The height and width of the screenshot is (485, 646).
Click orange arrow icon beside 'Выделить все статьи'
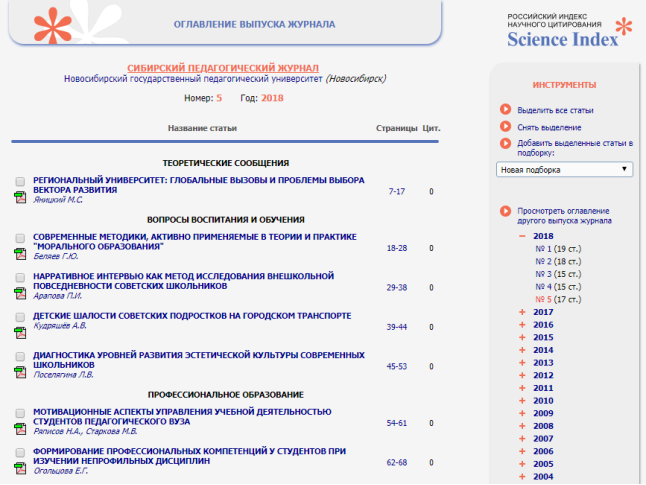click(505, 109)
